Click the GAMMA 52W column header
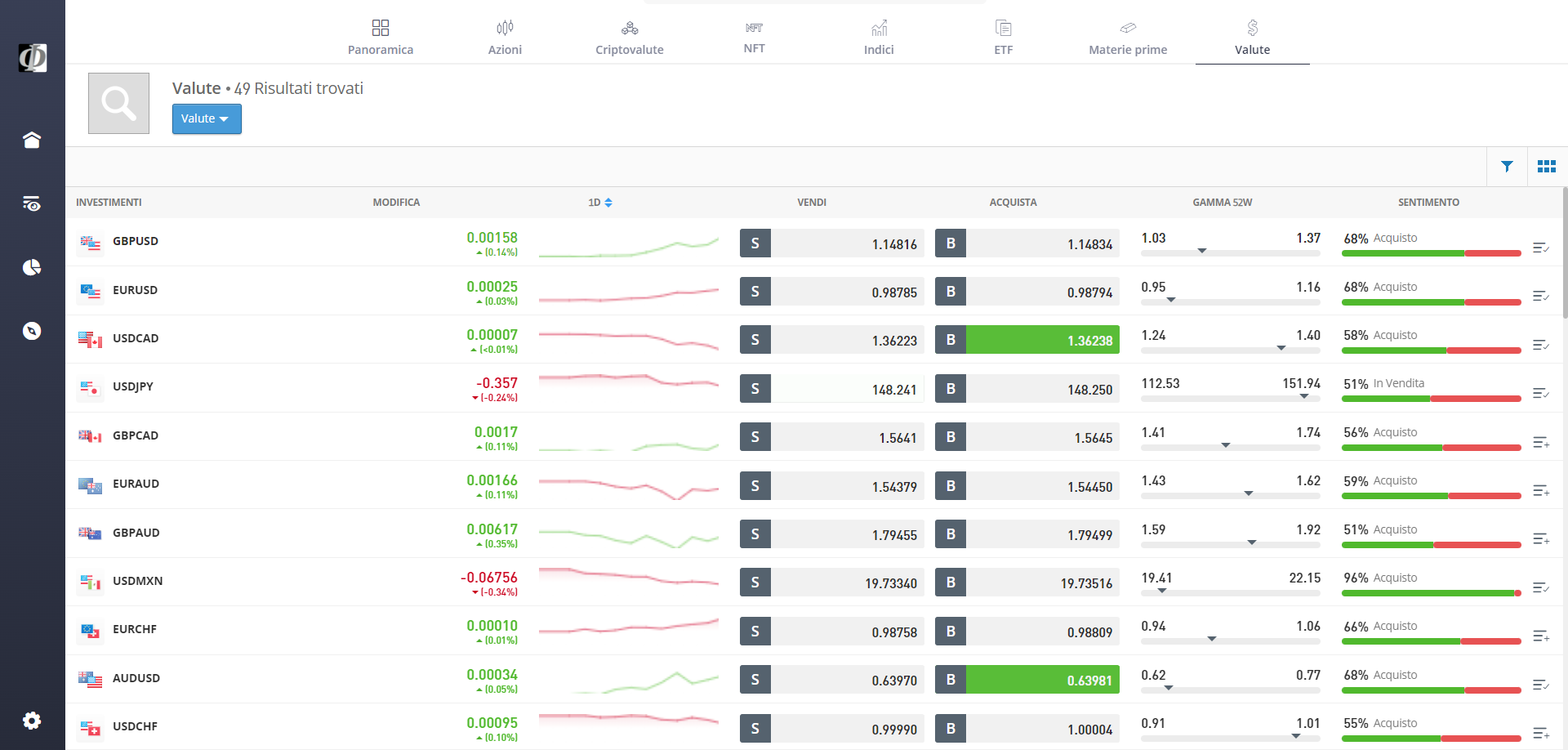 (1223, 203)
